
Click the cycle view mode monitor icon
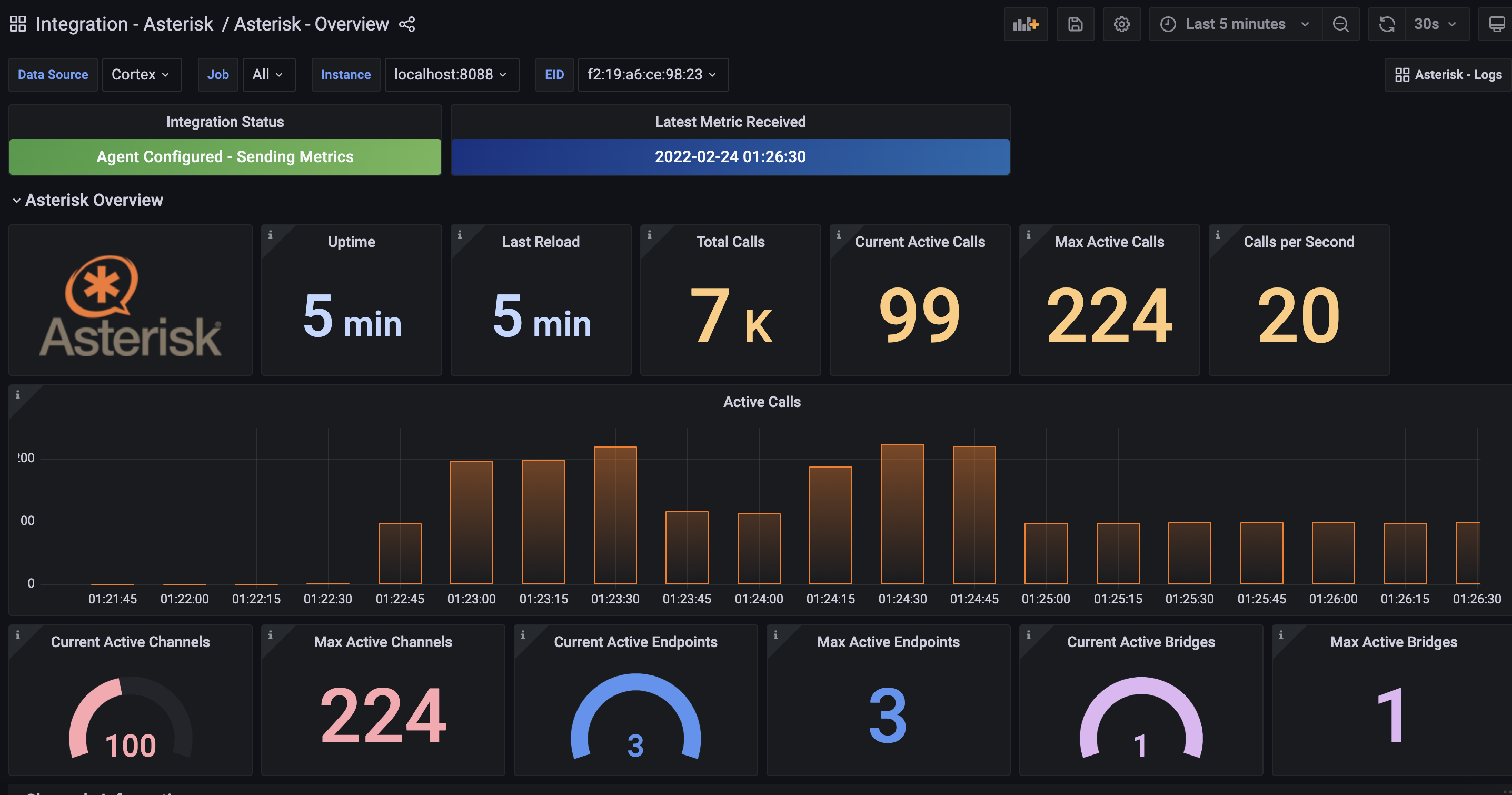tap(1496, 24)
